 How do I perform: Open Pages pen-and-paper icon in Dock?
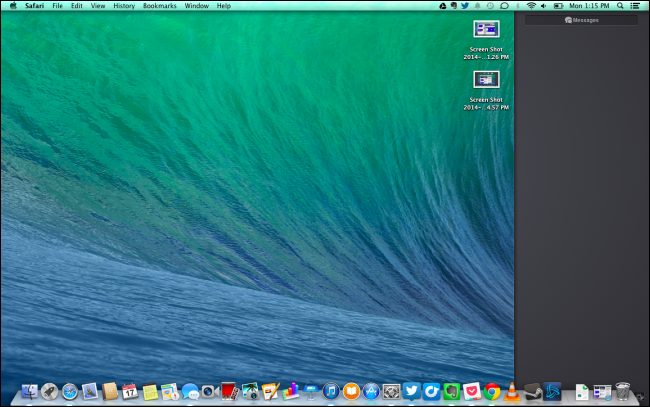click(270, 391)
